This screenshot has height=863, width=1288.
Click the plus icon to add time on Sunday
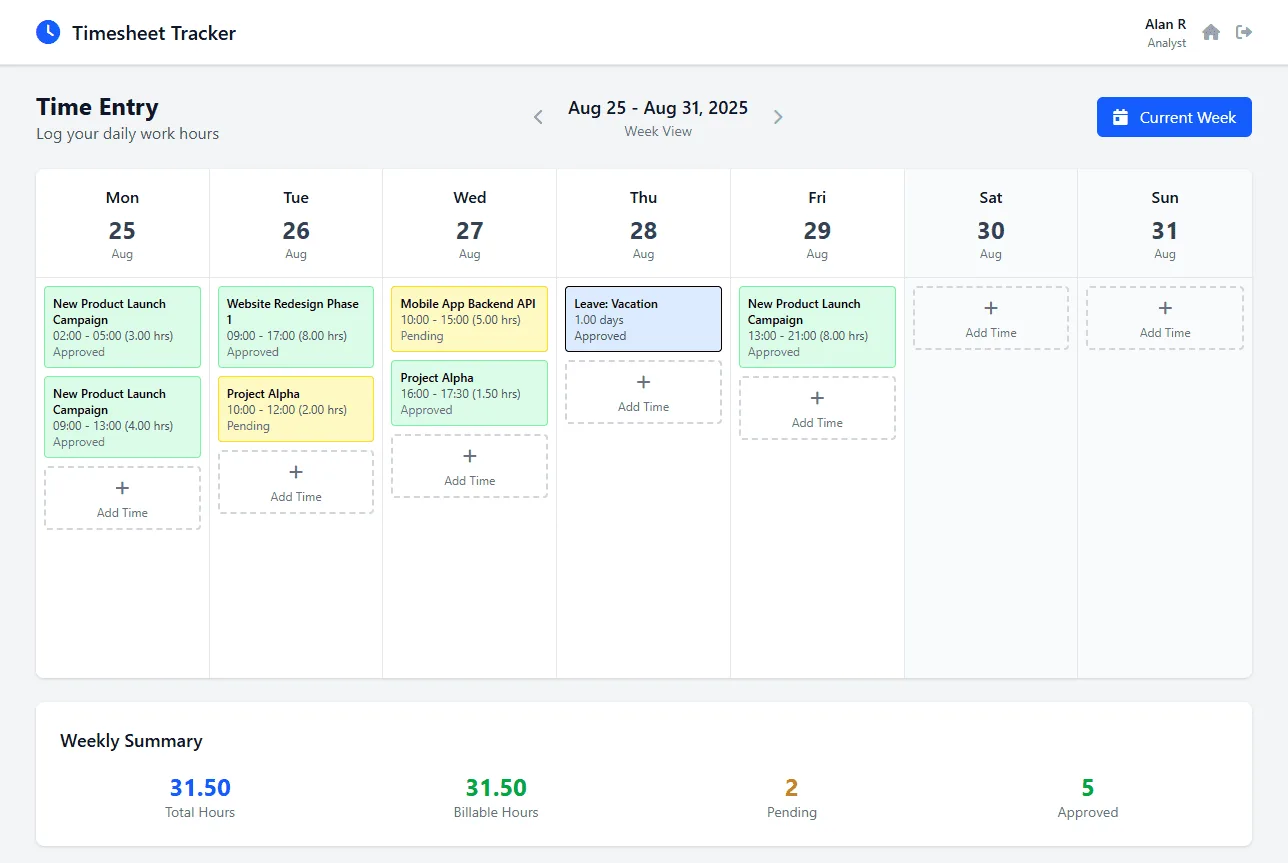point(1164,309)
